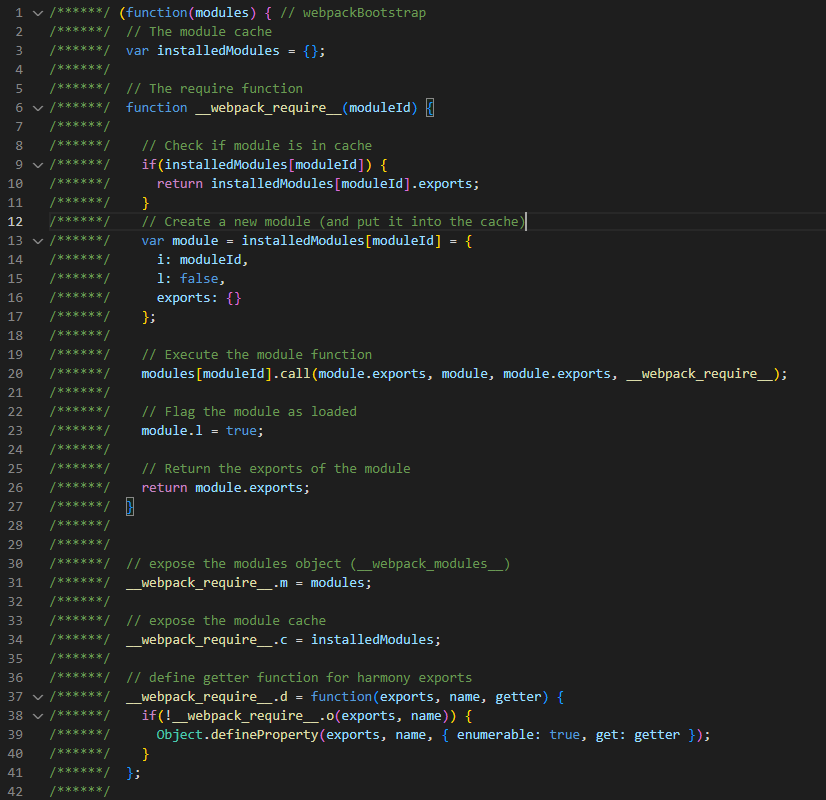The width and height of the screenshot is (826, 800).
Task: Collapse the __webpack_require__ function fold on line 6
Action: coord(38,108)
